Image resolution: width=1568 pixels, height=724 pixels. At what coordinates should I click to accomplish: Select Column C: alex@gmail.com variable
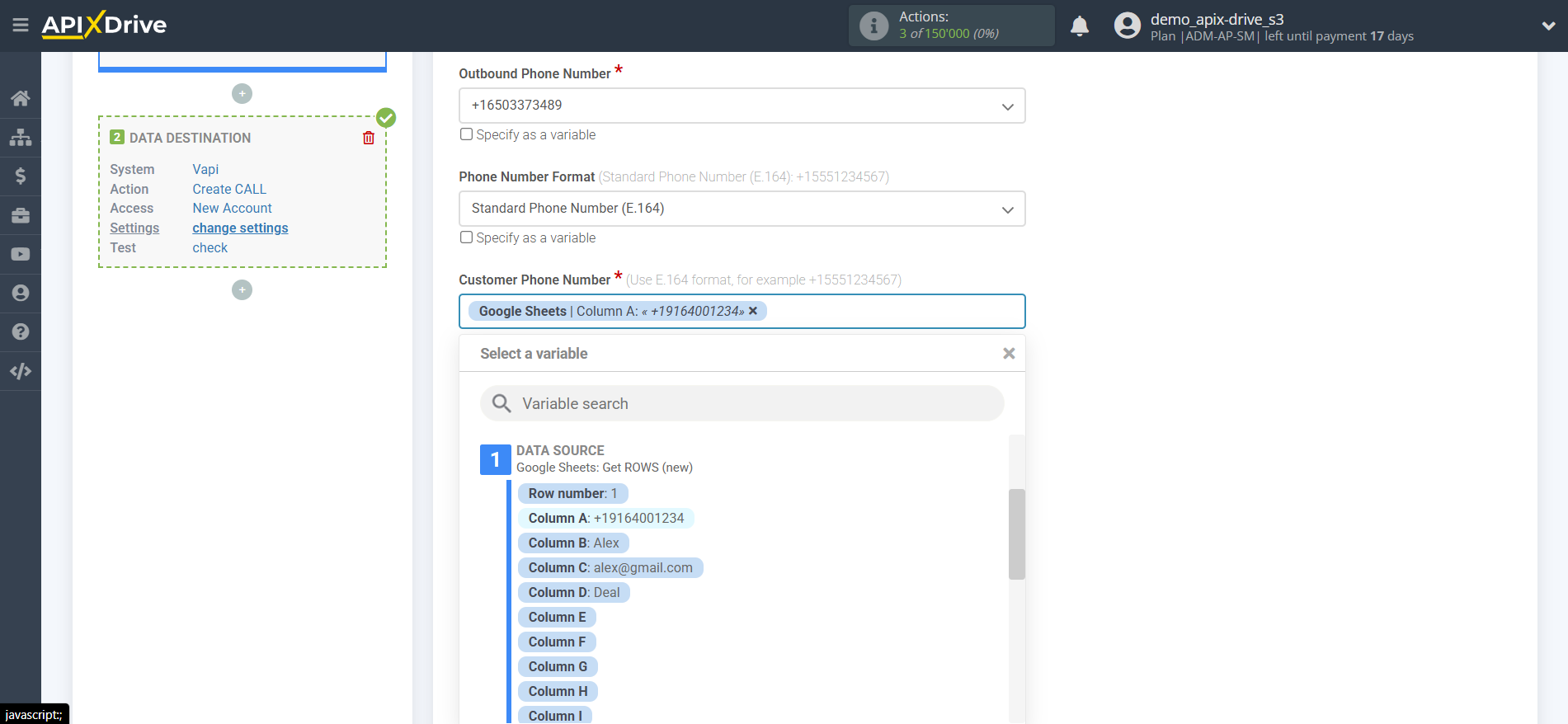[610, 567]
